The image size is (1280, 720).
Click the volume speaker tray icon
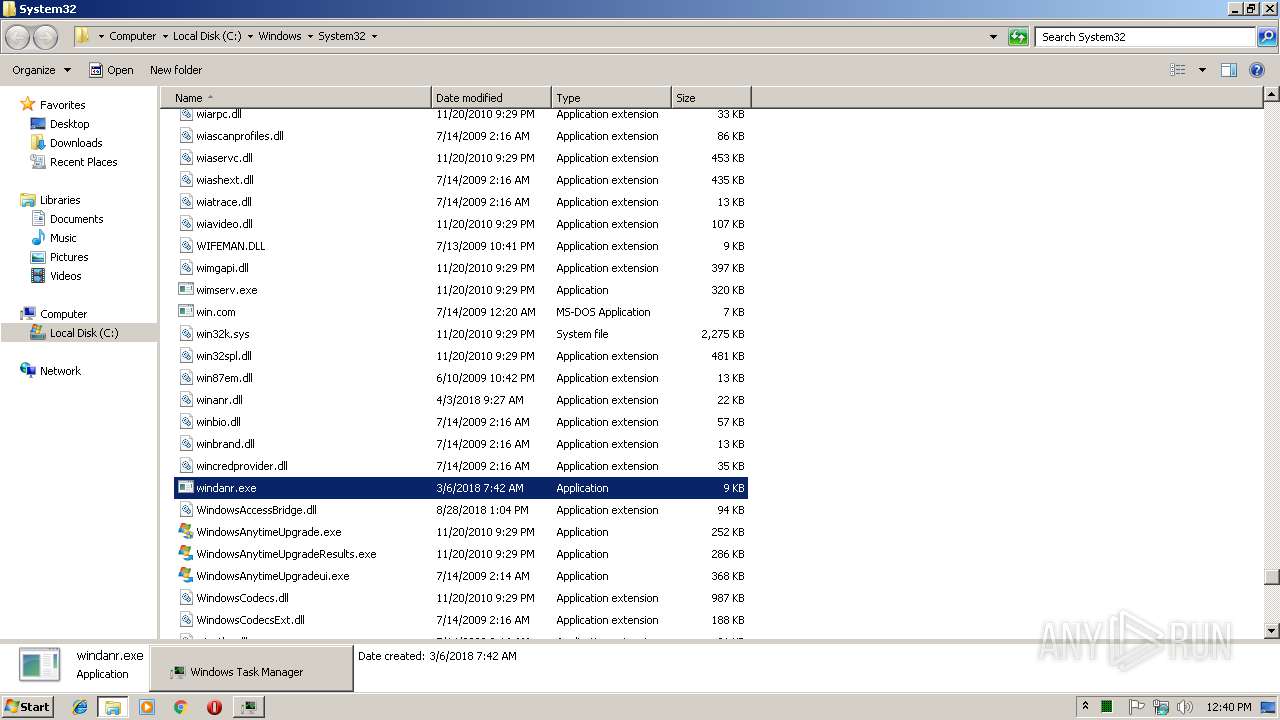(x=1185, y=707)
